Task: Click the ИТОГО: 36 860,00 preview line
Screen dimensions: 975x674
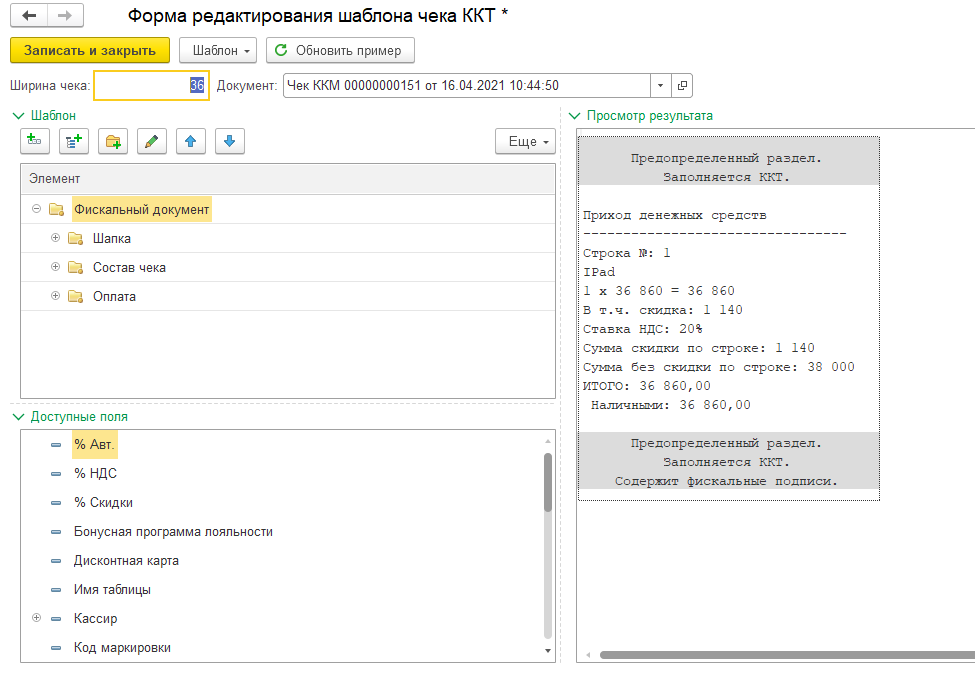Action: click(647, 386)
